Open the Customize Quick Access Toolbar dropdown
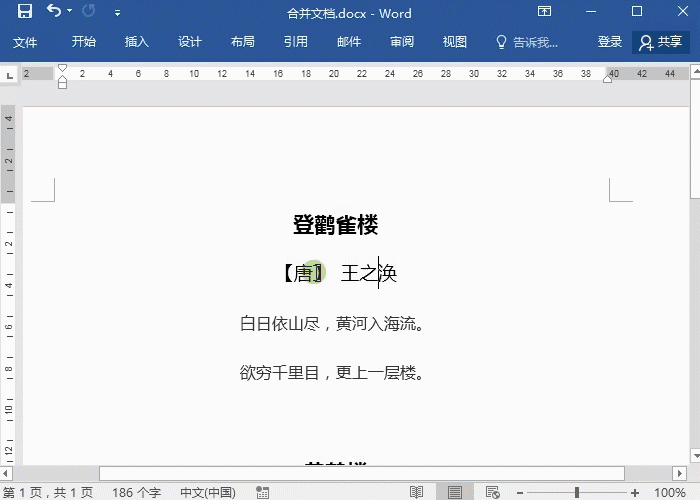Image resolution: width=700 pixels, height=500 pixels. (x=117, y=13)
